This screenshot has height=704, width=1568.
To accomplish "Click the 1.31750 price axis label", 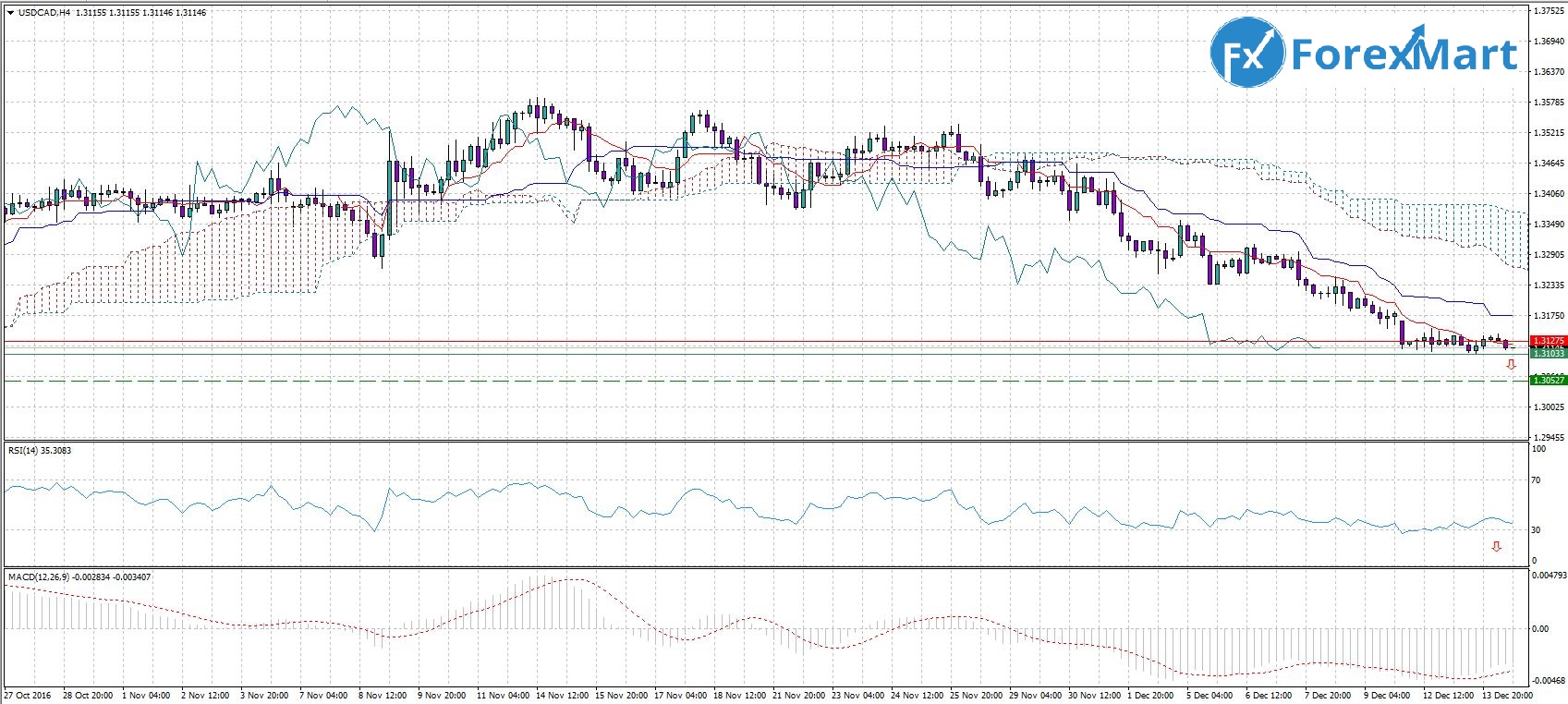I will point(1549,316).
